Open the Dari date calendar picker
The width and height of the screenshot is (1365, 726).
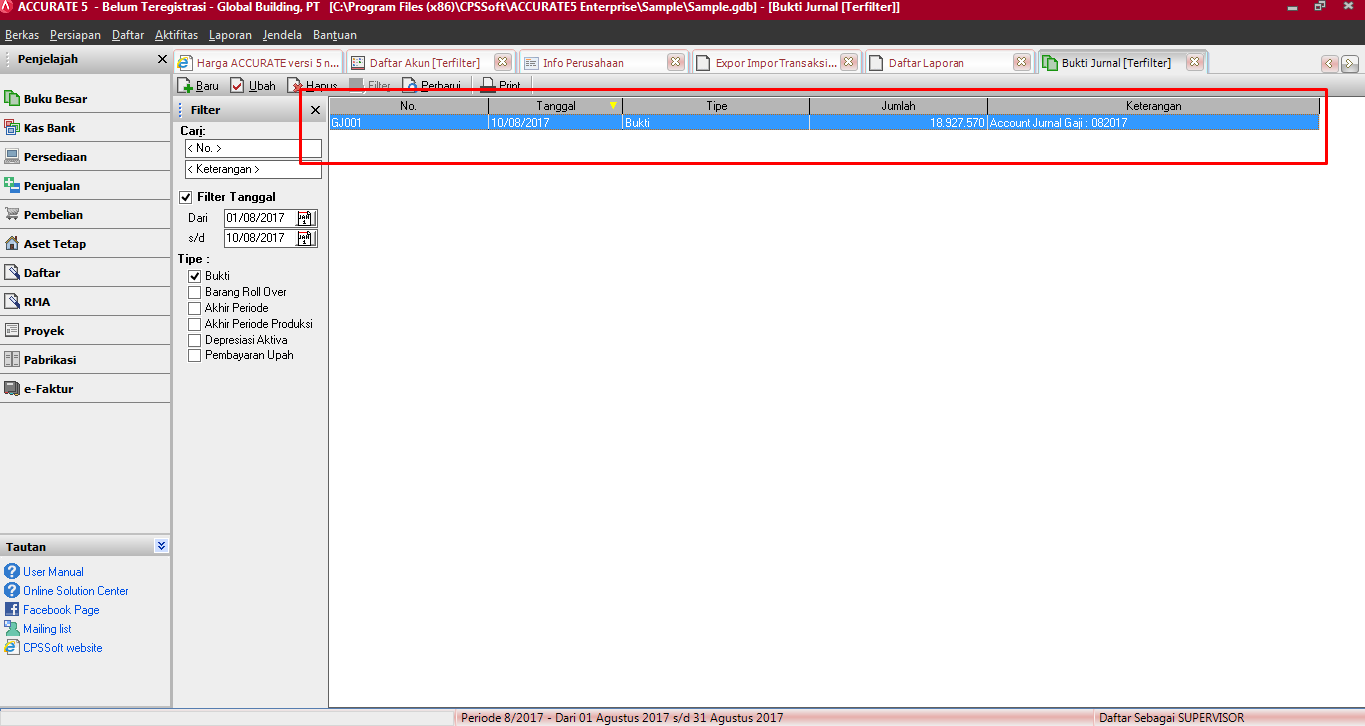tap(306, 218)
